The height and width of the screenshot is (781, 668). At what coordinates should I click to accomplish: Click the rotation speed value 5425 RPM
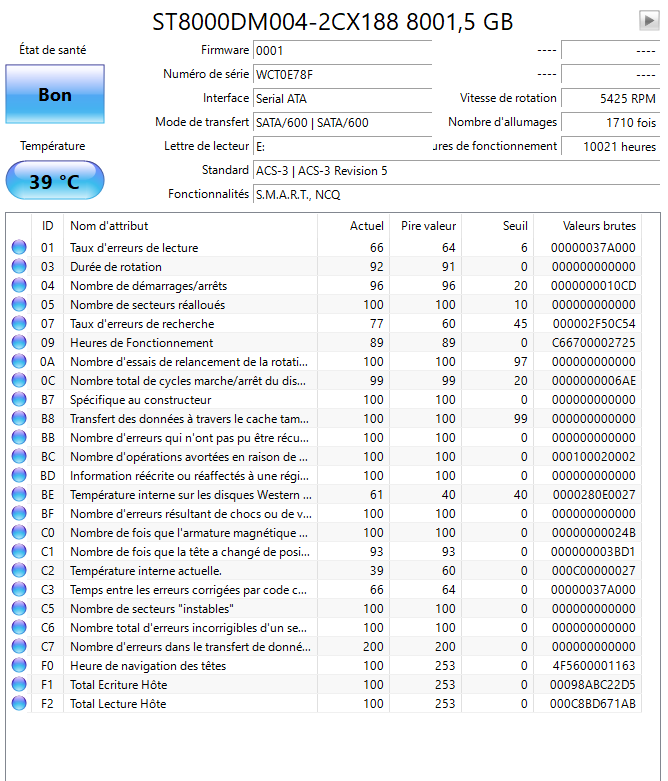[x=610, y=99]
